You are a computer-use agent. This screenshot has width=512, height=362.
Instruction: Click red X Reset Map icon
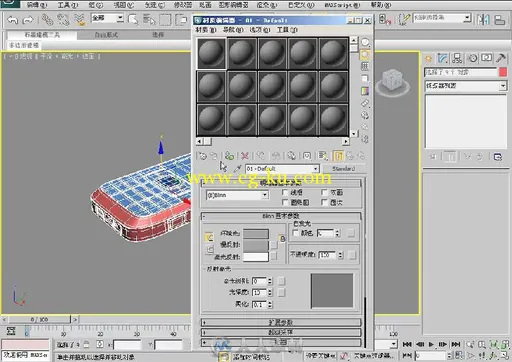(245, 156)
